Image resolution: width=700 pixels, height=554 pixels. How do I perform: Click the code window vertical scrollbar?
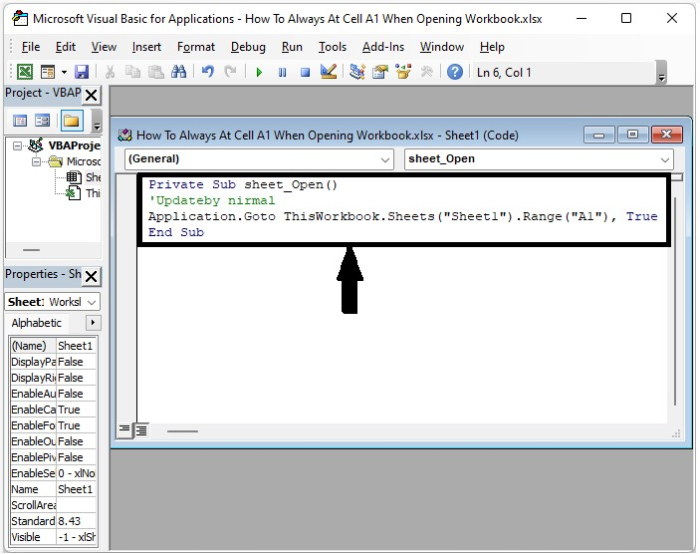(676, 301)
